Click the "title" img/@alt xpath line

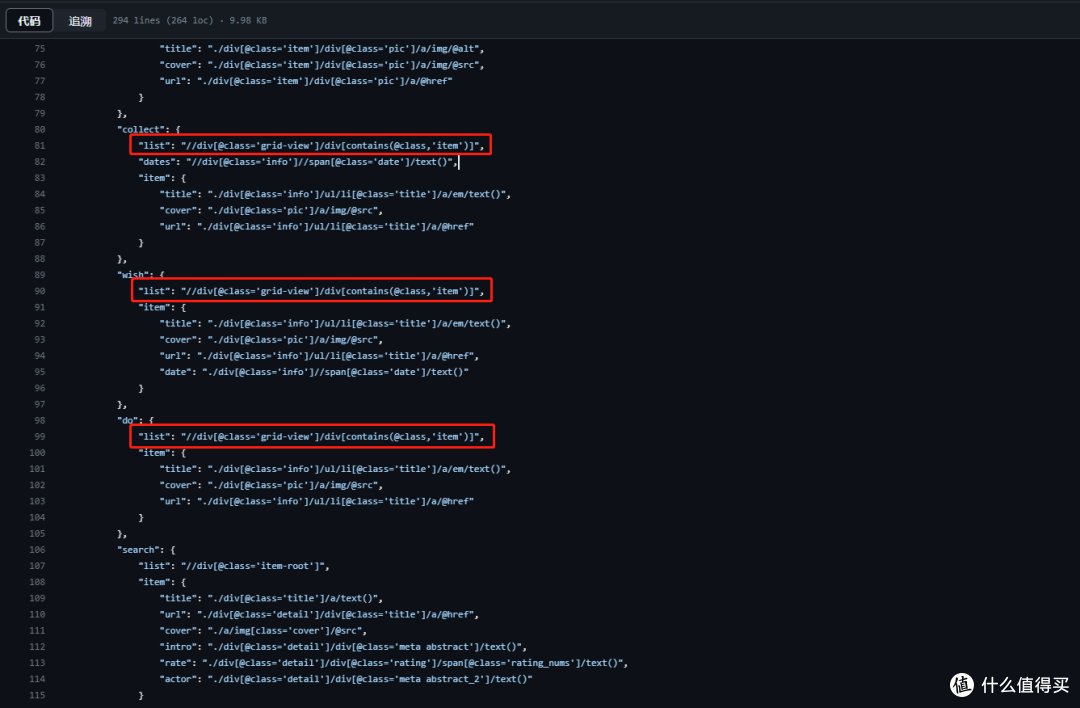(x=322, y=49)
